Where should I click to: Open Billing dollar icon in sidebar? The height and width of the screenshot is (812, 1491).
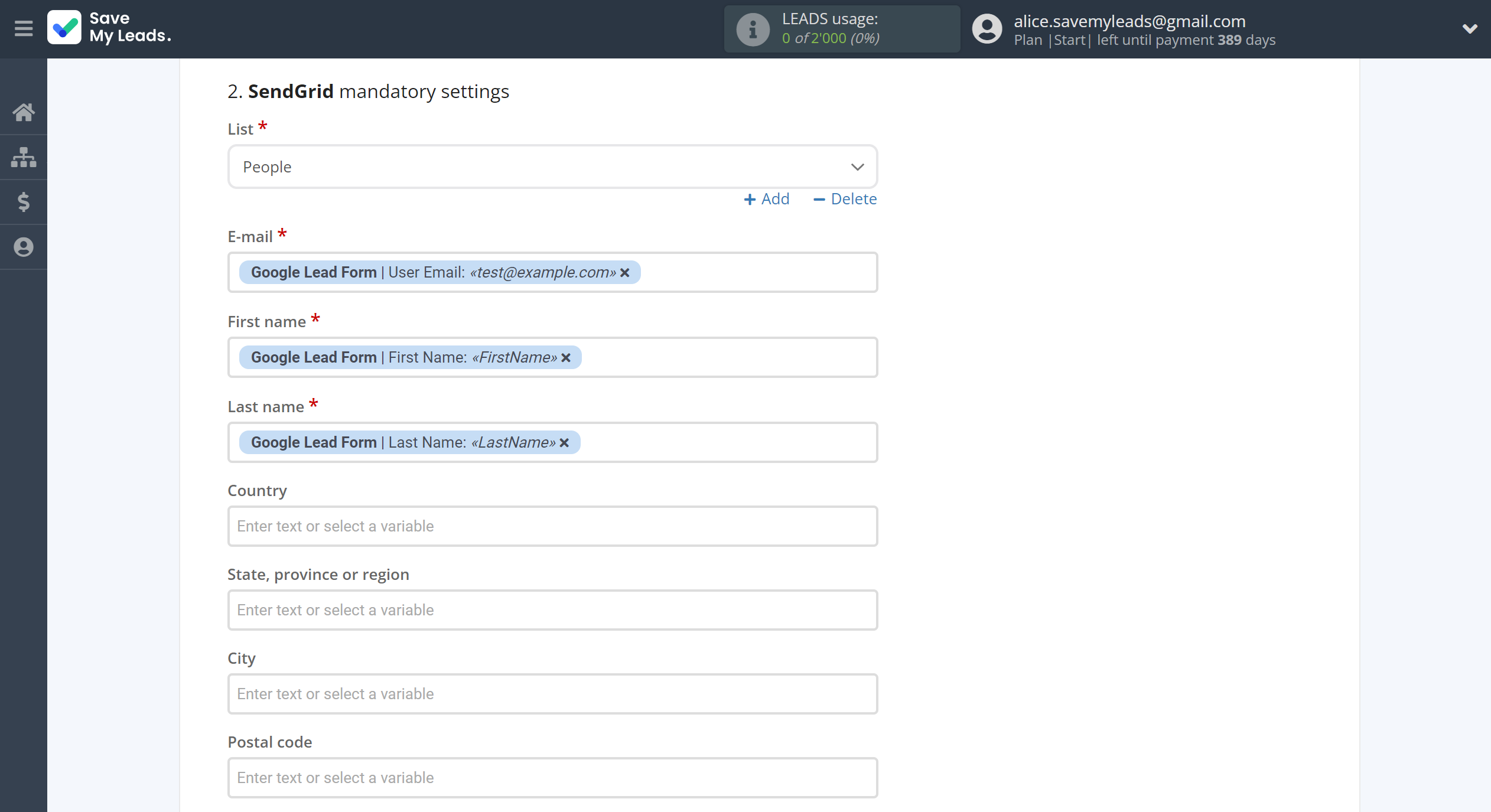coord(24,202)
